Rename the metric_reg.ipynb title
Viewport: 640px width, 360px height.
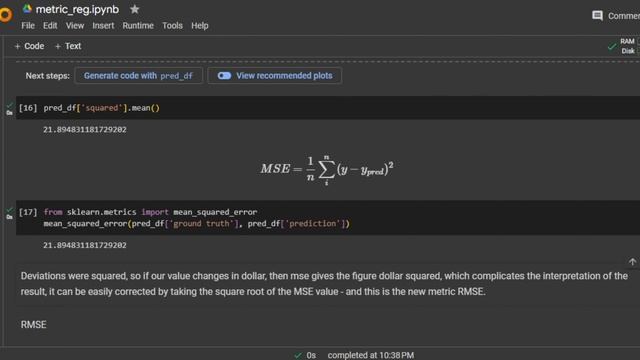tap(77, 9)
